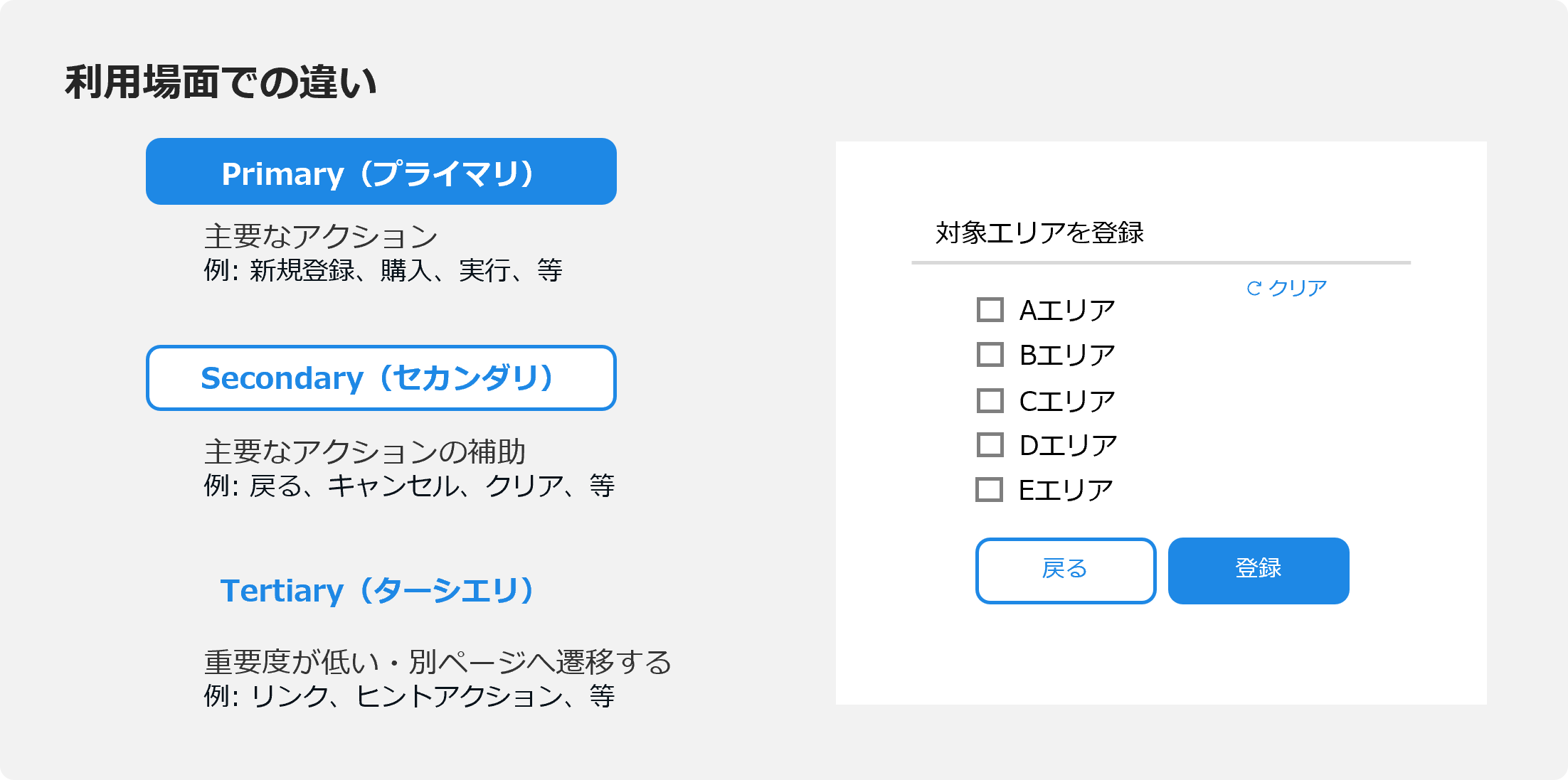Click the Secondary (セカンダリ) outlined button
Image resolution: width=1568 pixels, height=780 pixels.
(x=381, y=378)
